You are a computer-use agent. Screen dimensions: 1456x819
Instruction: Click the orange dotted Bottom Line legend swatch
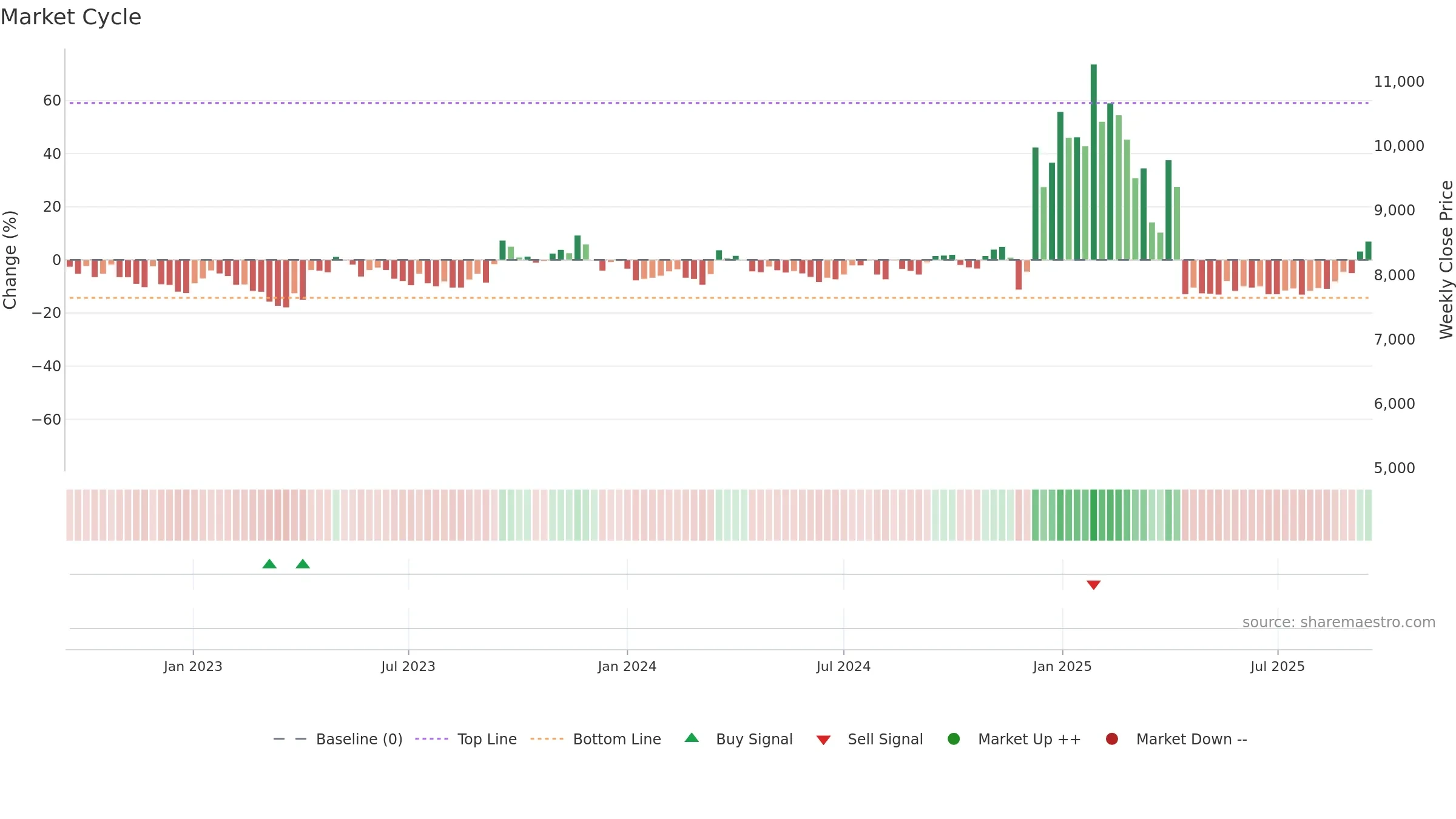point(547,739)
